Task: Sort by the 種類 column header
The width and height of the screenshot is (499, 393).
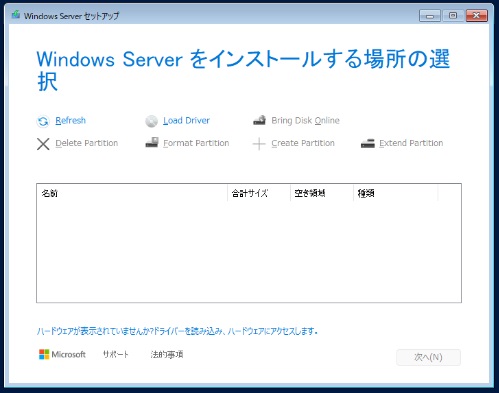Action: (x=395, y=193)
